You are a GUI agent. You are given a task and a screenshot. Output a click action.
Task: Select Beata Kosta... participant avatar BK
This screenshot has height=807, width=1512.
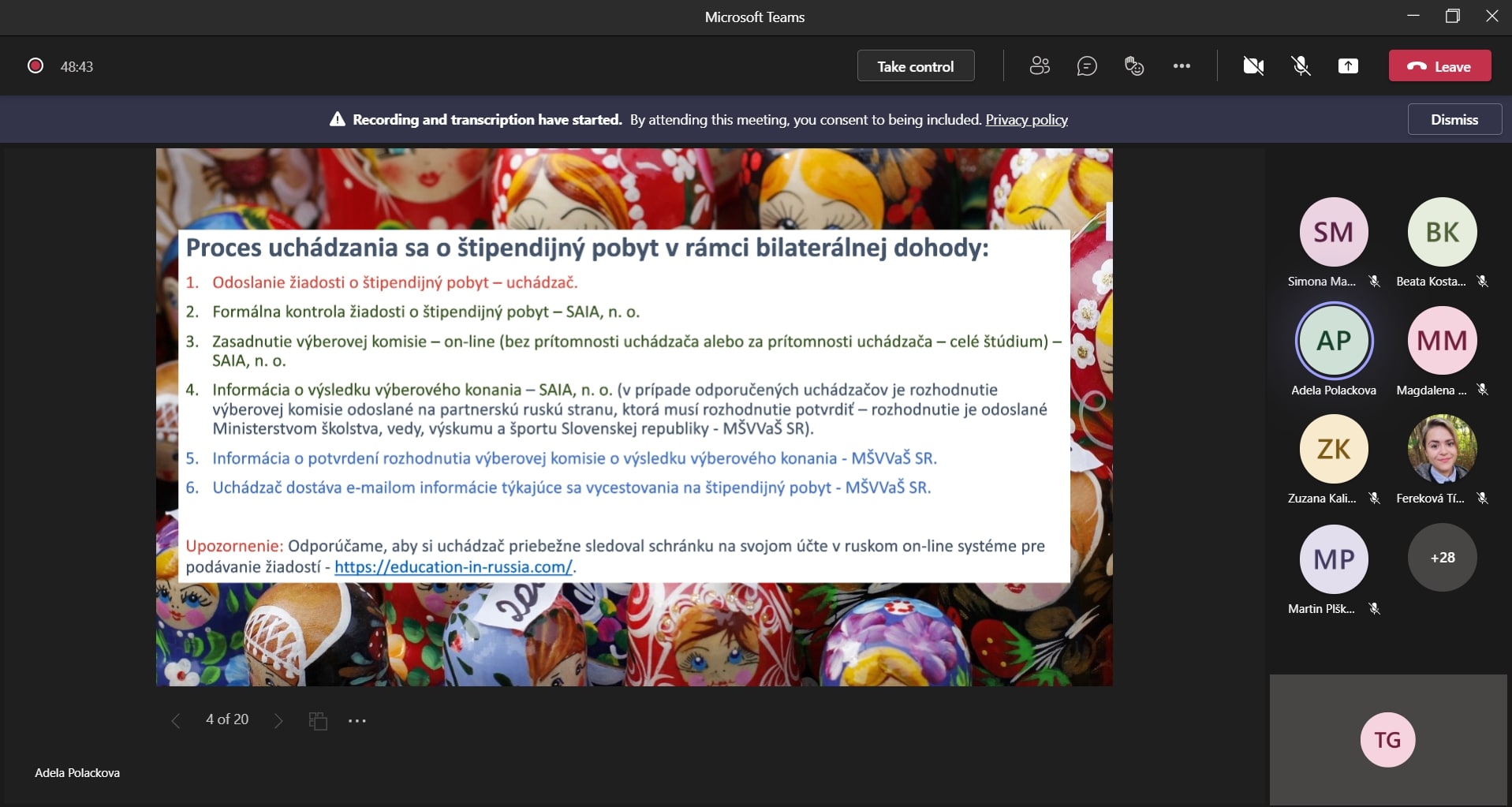1443,232
